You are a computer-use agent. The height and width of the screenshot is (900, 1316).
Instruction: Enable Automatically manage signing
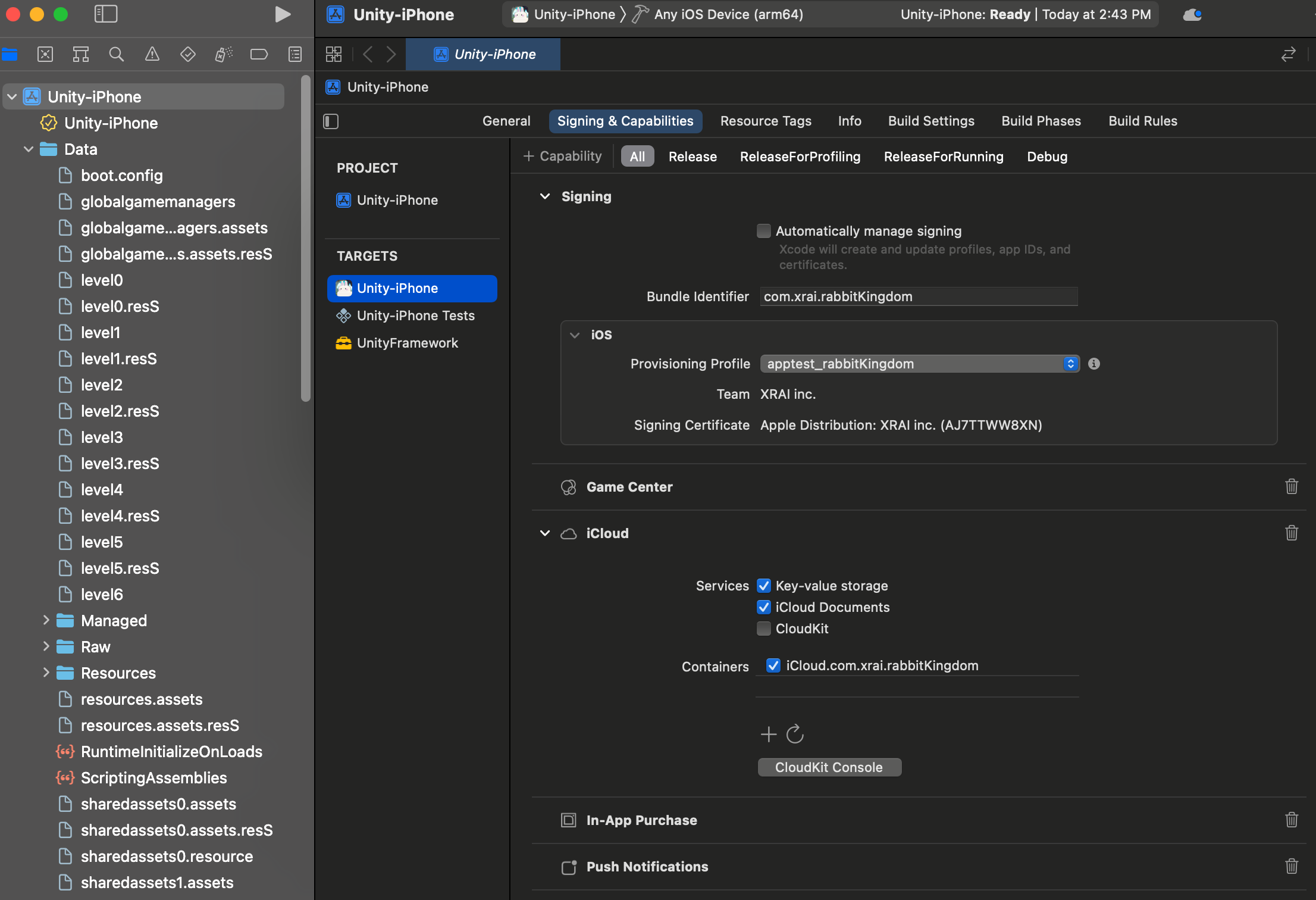[x=763, y=231]
